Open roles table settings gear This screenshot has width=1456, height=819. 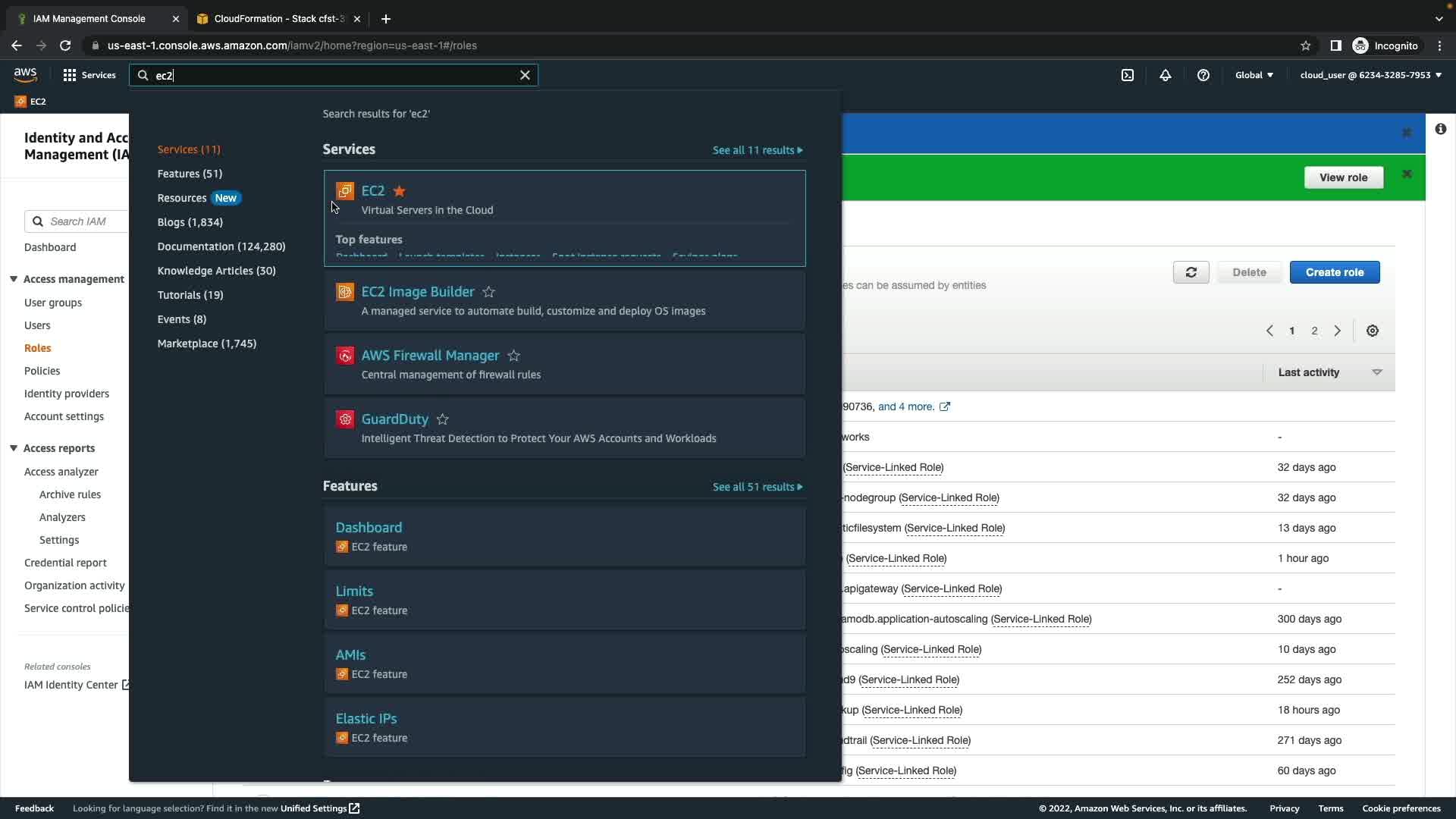(x=1373, y=331)
